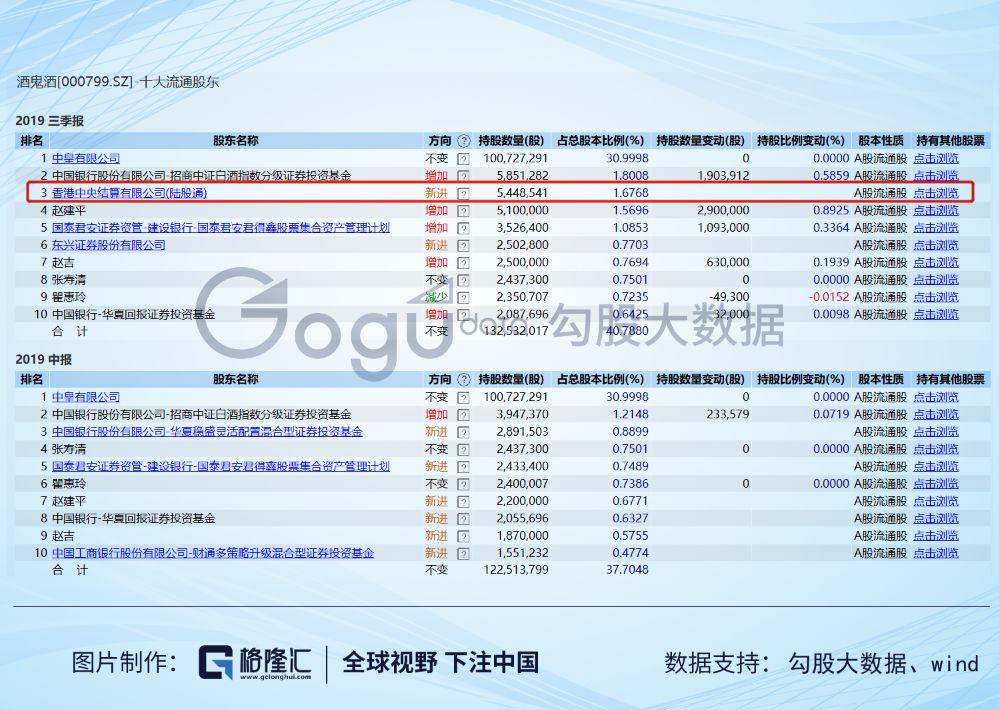
Task: Click 点击浏览 in the 1,870,000 row
Action: tap(936, 536)
